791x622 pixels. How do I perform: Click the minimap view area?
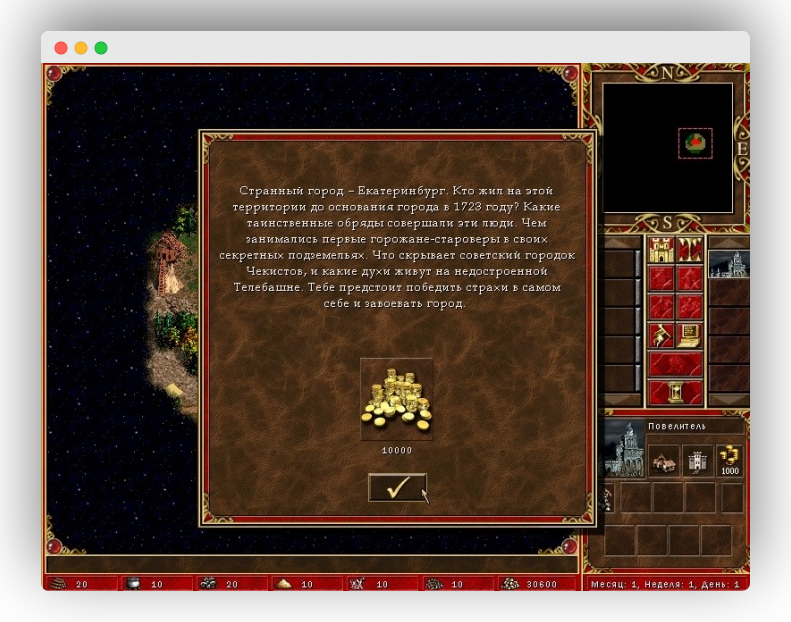[x=668, y=148]
